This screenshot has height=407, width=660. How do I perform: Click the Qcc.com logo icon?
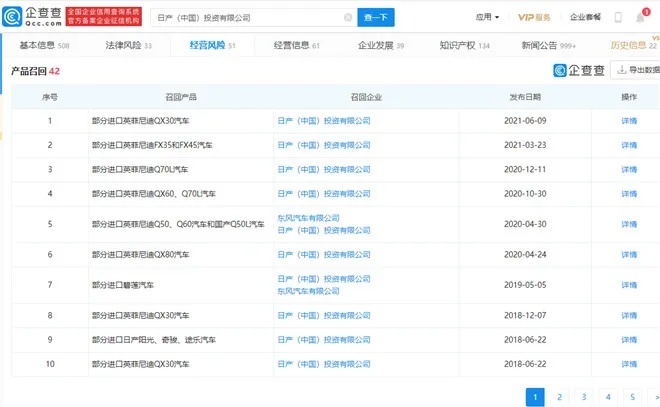click(12, 17)
